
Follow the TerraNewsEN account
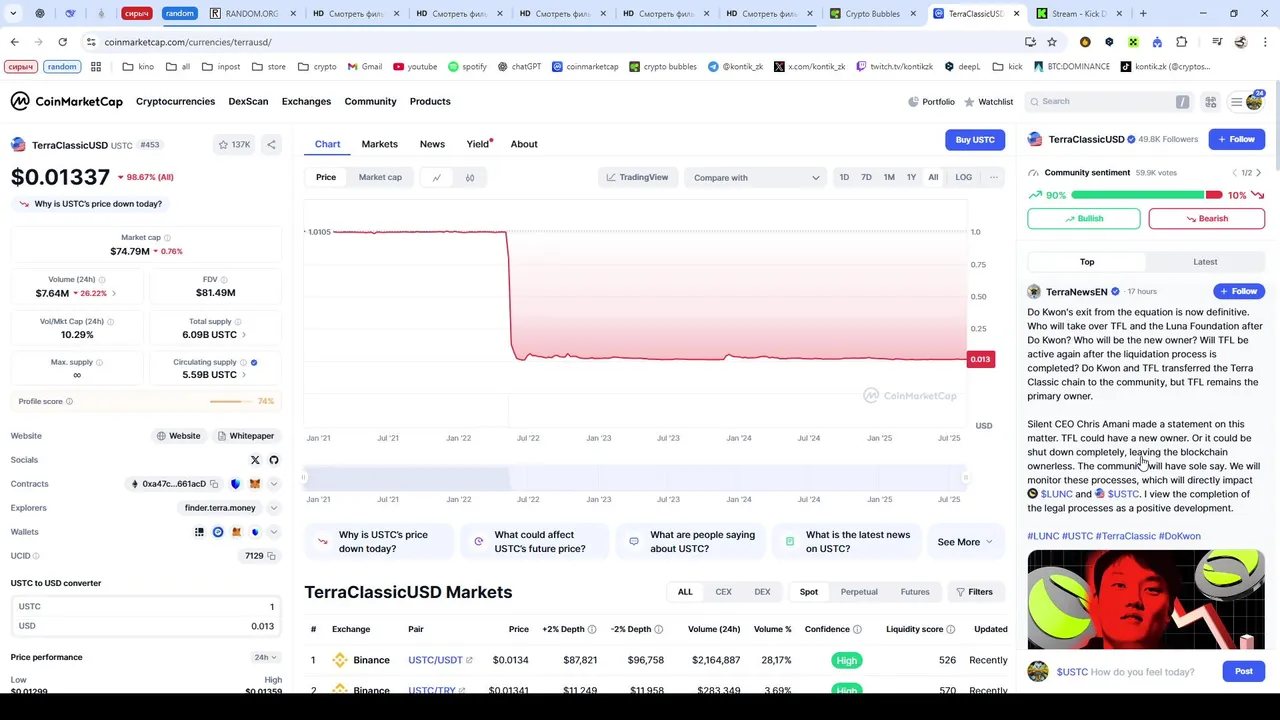[x=1238, y=292]
